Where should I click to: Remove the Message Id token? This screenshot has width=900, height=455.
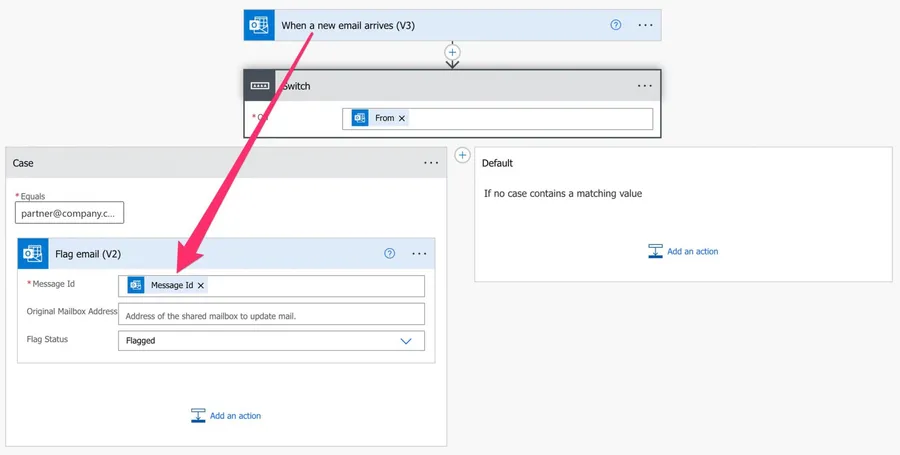(x=201, y=286)
